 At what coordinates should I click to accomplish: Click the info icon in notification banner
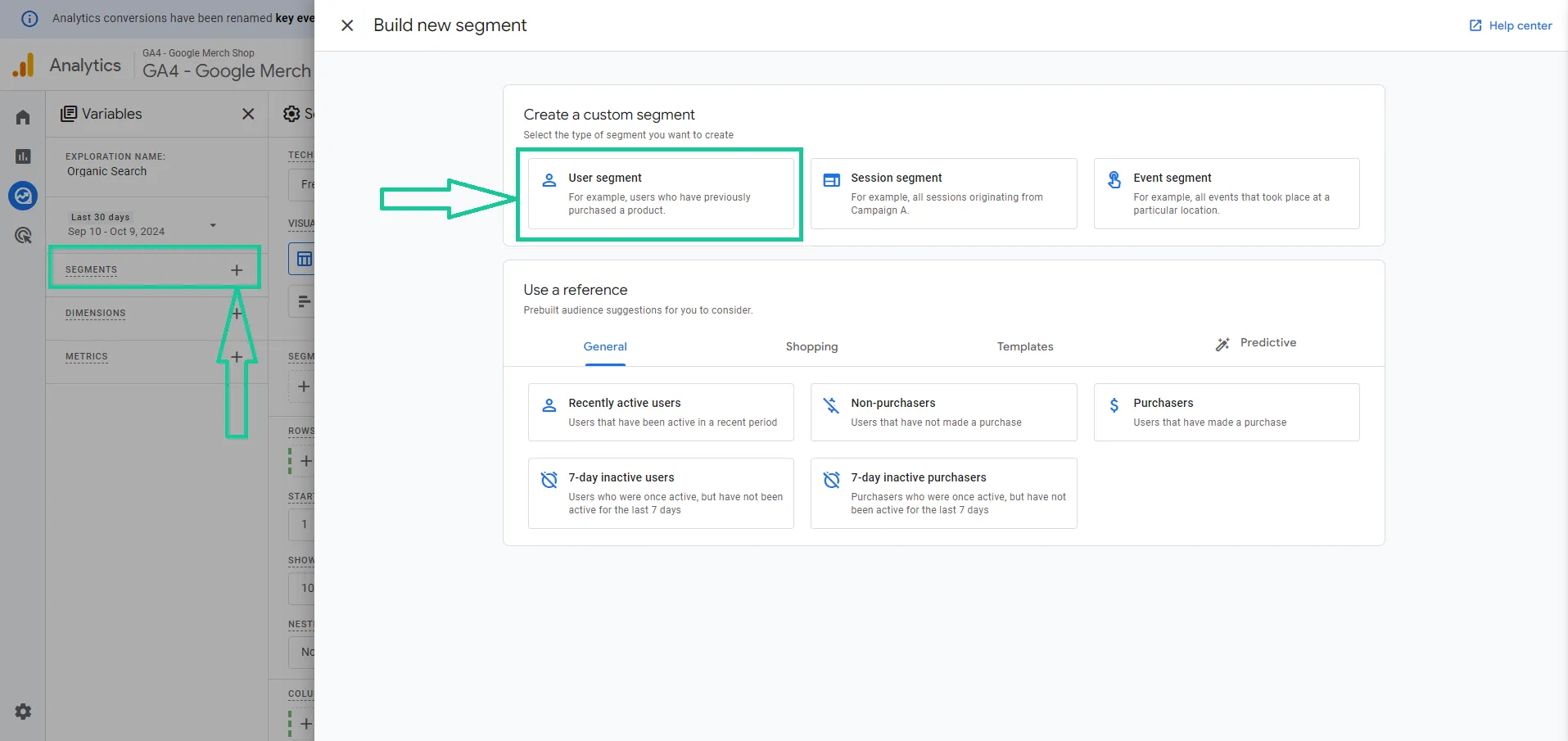[x=29, y=18]
